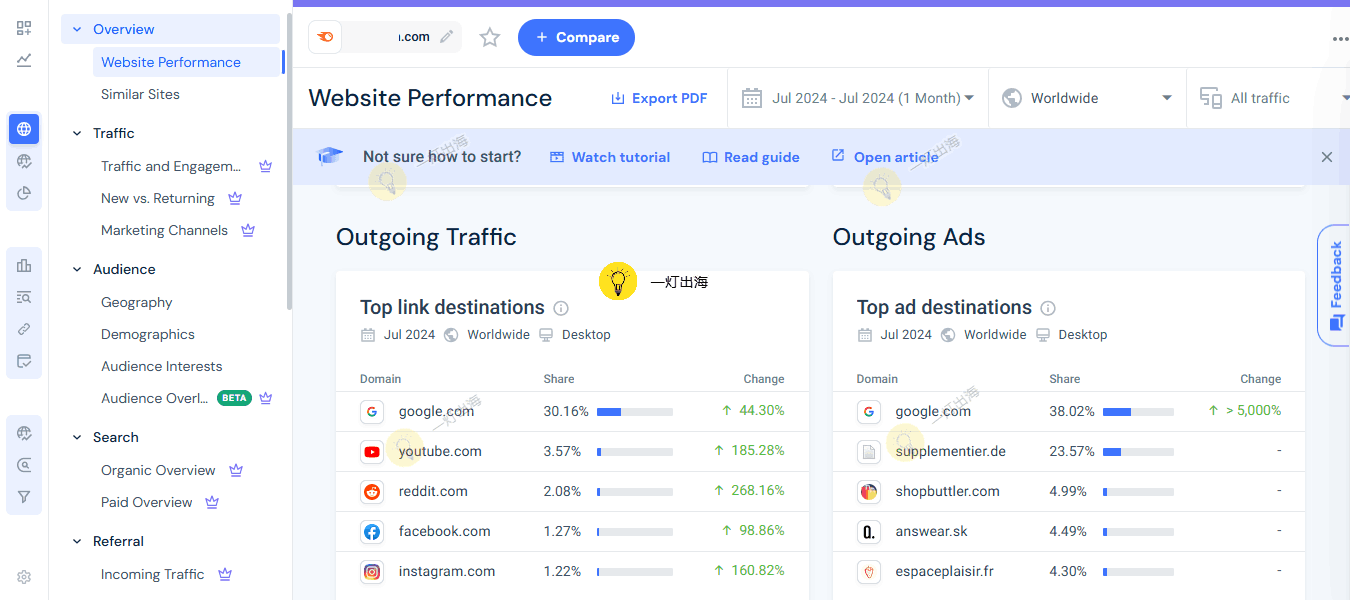The width and height of the screenshot is (1350, 600).
Task: Select the funnel filter icon in left sidebar
Action: pyautogui.click(x=24, y=497)
